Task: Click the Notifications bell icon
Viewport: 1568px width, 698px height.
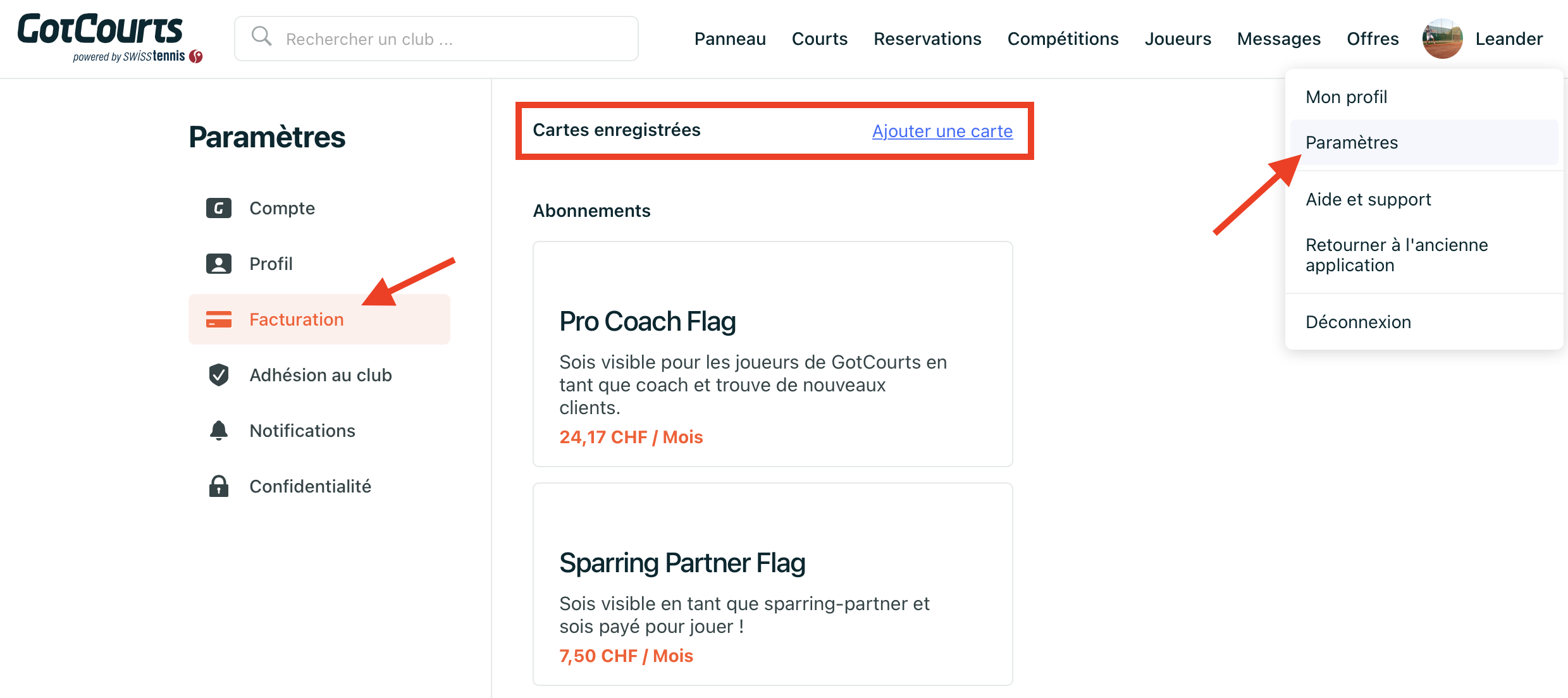Action: (x=219, y=431)
